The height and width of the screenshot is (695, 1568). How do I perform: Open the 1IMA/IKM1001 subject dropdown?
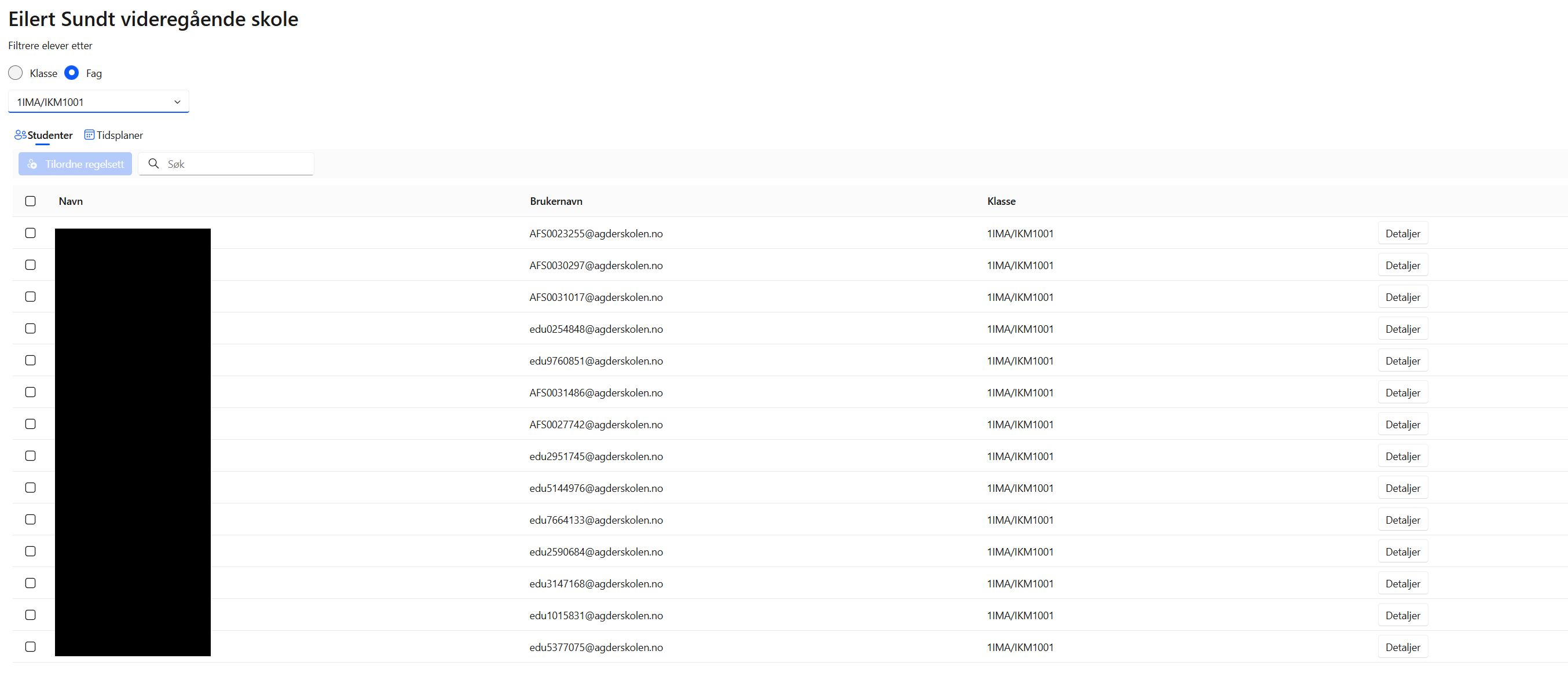click(91, 102)
